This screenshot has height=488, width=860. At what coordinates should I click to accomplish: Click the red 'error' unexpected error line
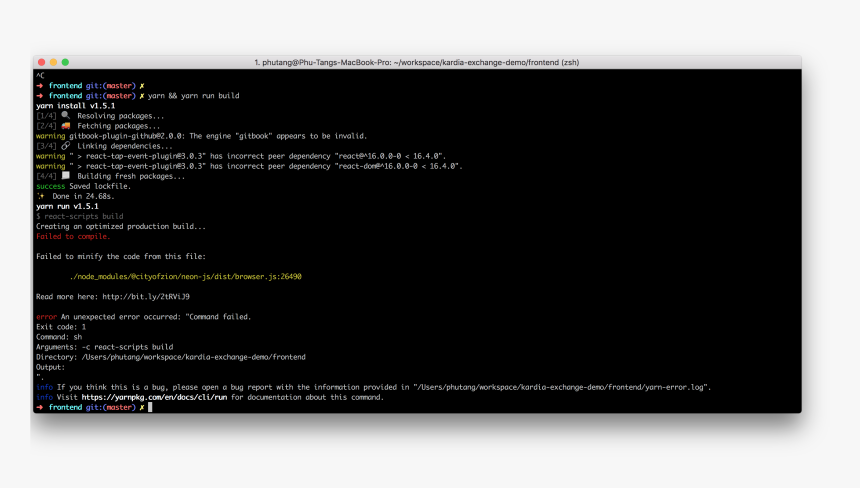(143, 317)
